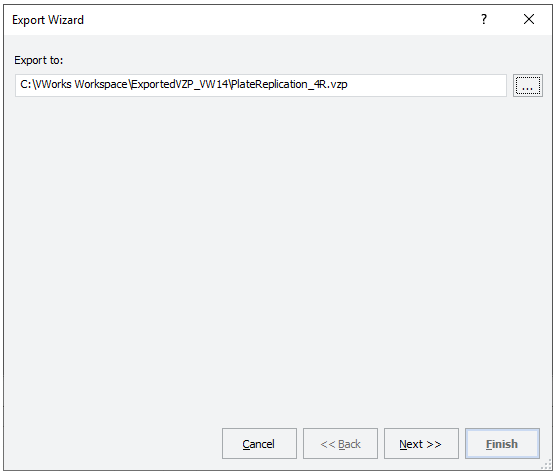Cancel the export wizard
Image resolution: width=556 pixels, height=475 pixels.
tap(259, 443)
